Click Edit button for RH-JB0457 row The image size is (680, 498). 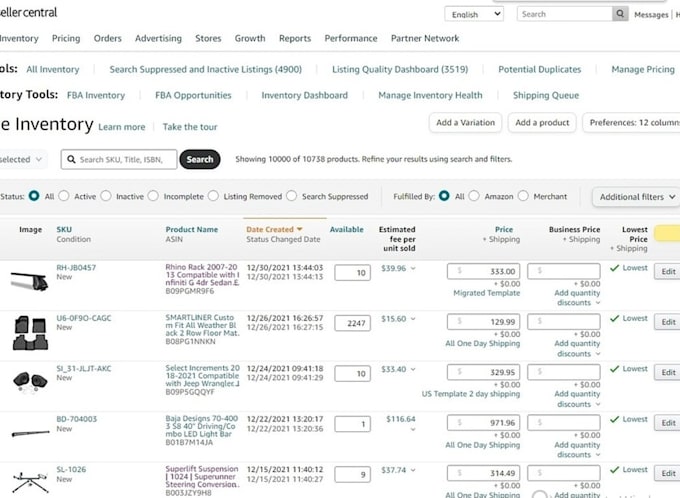coord(668,272)
